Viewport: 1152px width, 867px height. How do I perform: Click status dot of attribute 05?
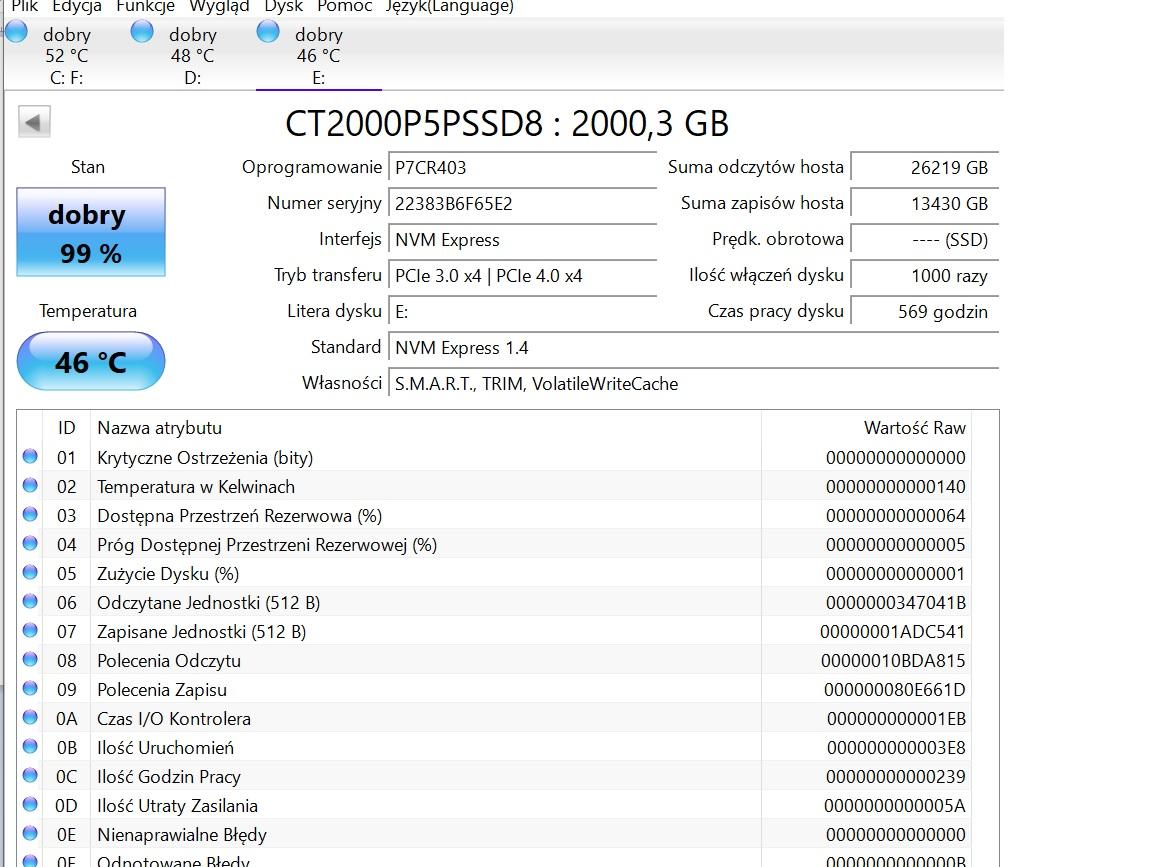(30, 572)
